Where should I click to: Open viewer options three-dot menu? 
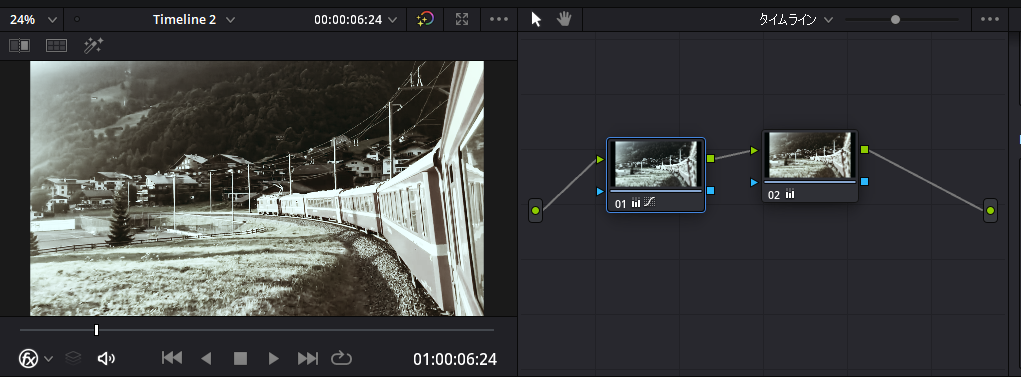coord(499,19)
